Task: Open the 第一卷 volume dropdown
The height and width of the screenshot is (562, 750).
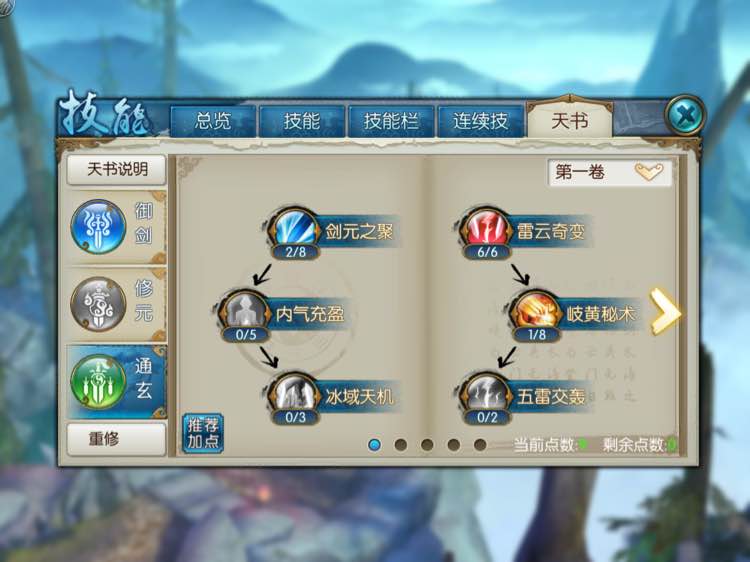Action: click(609, 172)
